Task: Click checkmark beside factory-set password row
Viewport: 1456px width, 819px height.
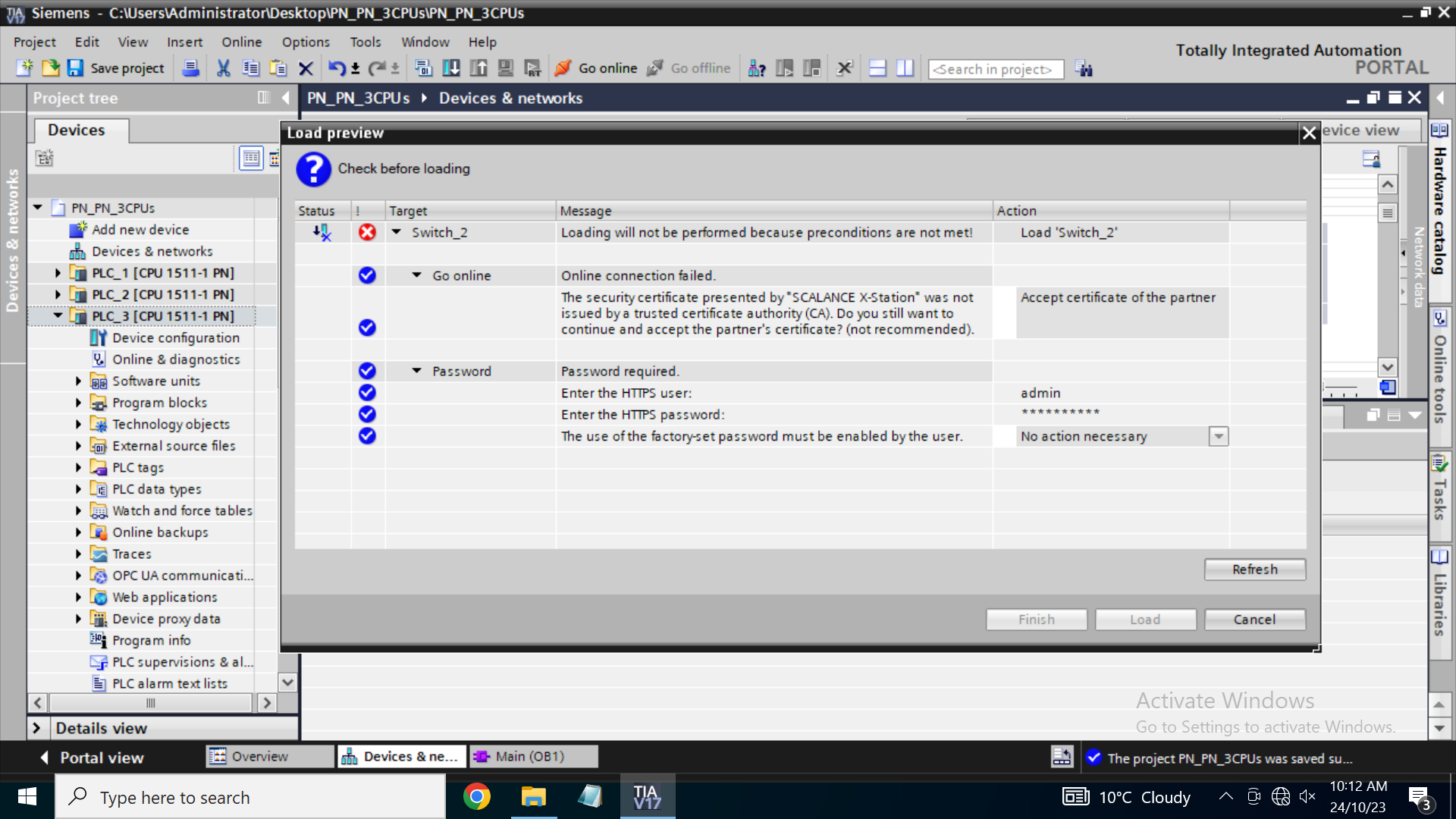Action: pos(367,436)
